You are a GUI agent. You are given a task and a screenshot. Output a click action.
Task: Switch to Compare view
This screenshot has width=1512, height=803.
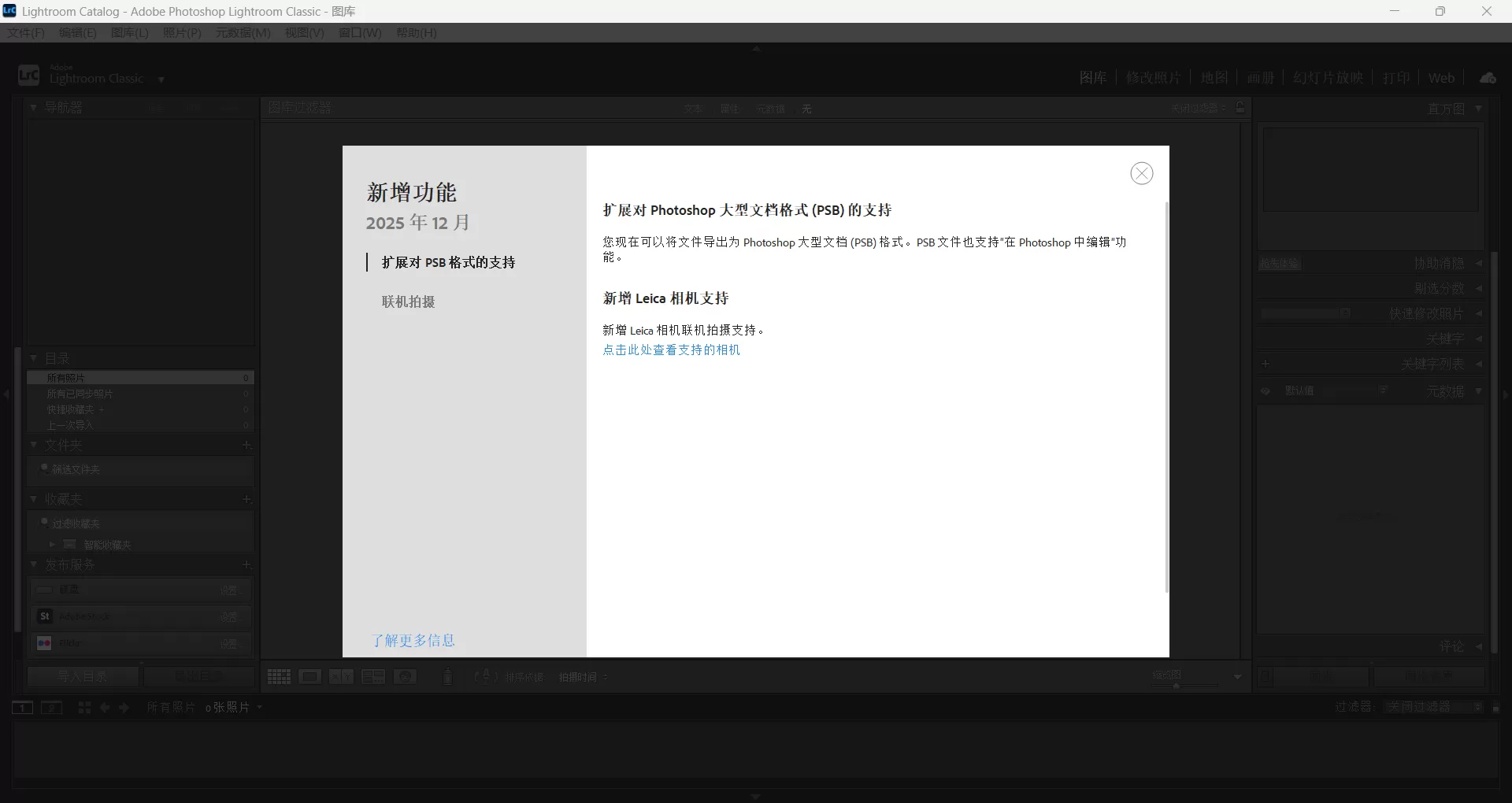click(x=341, y=677)
